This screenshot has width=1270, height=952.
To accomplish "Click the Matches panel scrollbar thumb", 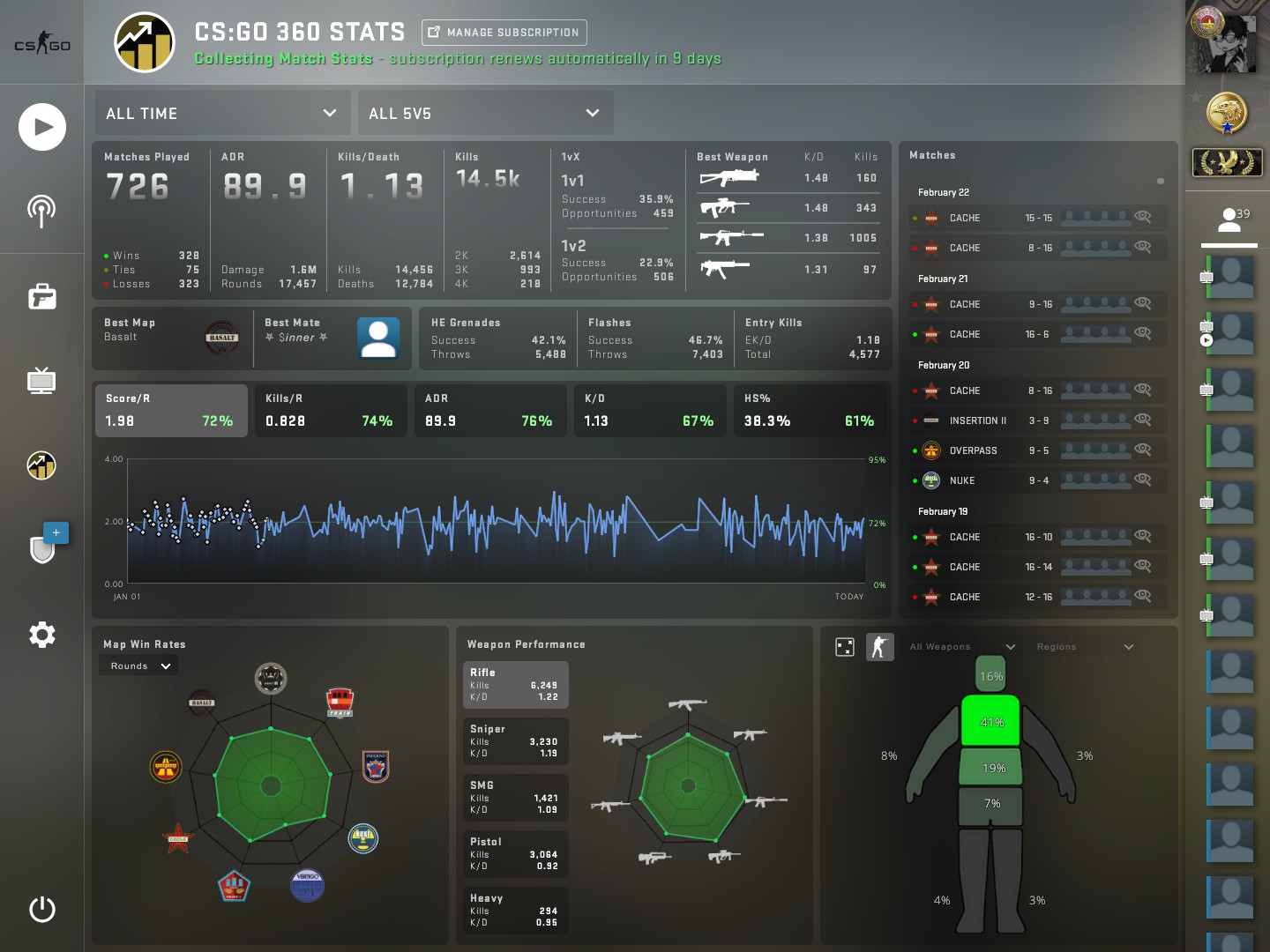I will pyautogui.click(x=1161, y=181).
